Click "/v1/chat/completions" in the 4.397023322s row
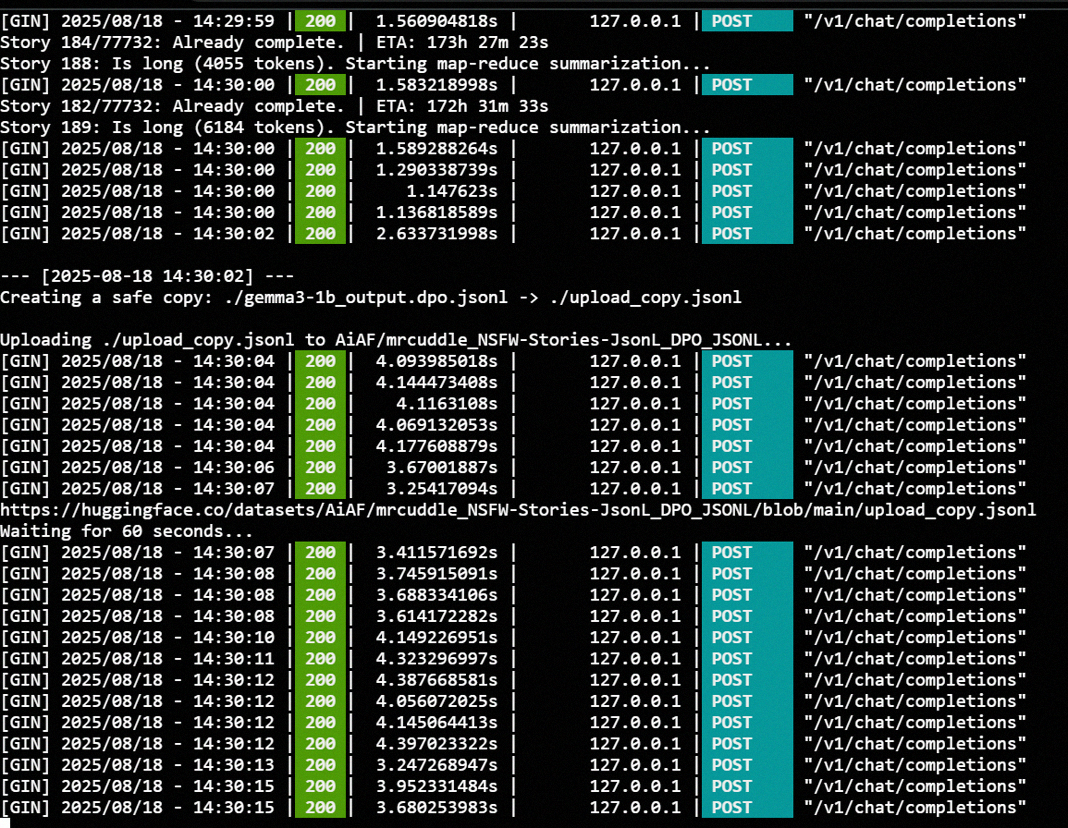 click(x=915, y=744)
